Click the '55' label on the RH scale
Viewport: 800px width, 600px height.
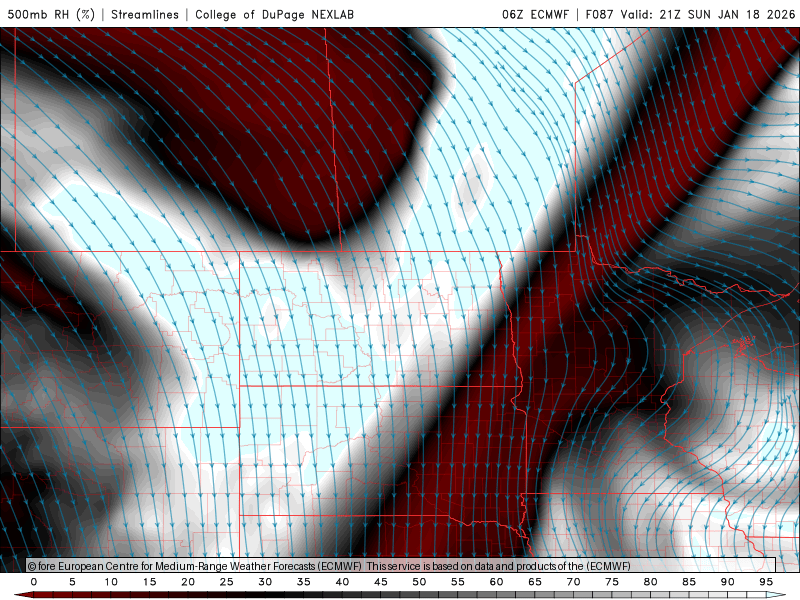click(x=458, y=582)
